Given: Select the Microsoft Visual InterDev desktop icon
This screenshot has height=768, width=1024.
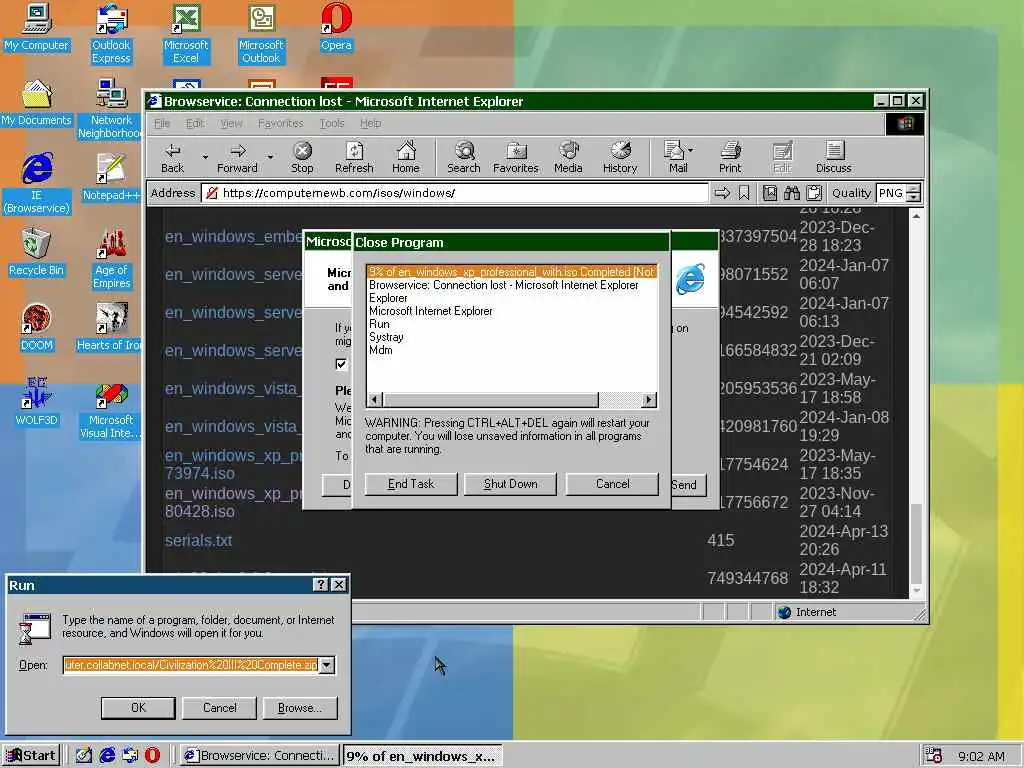Looking at the screenshot, I should click(x=111, y=409).
